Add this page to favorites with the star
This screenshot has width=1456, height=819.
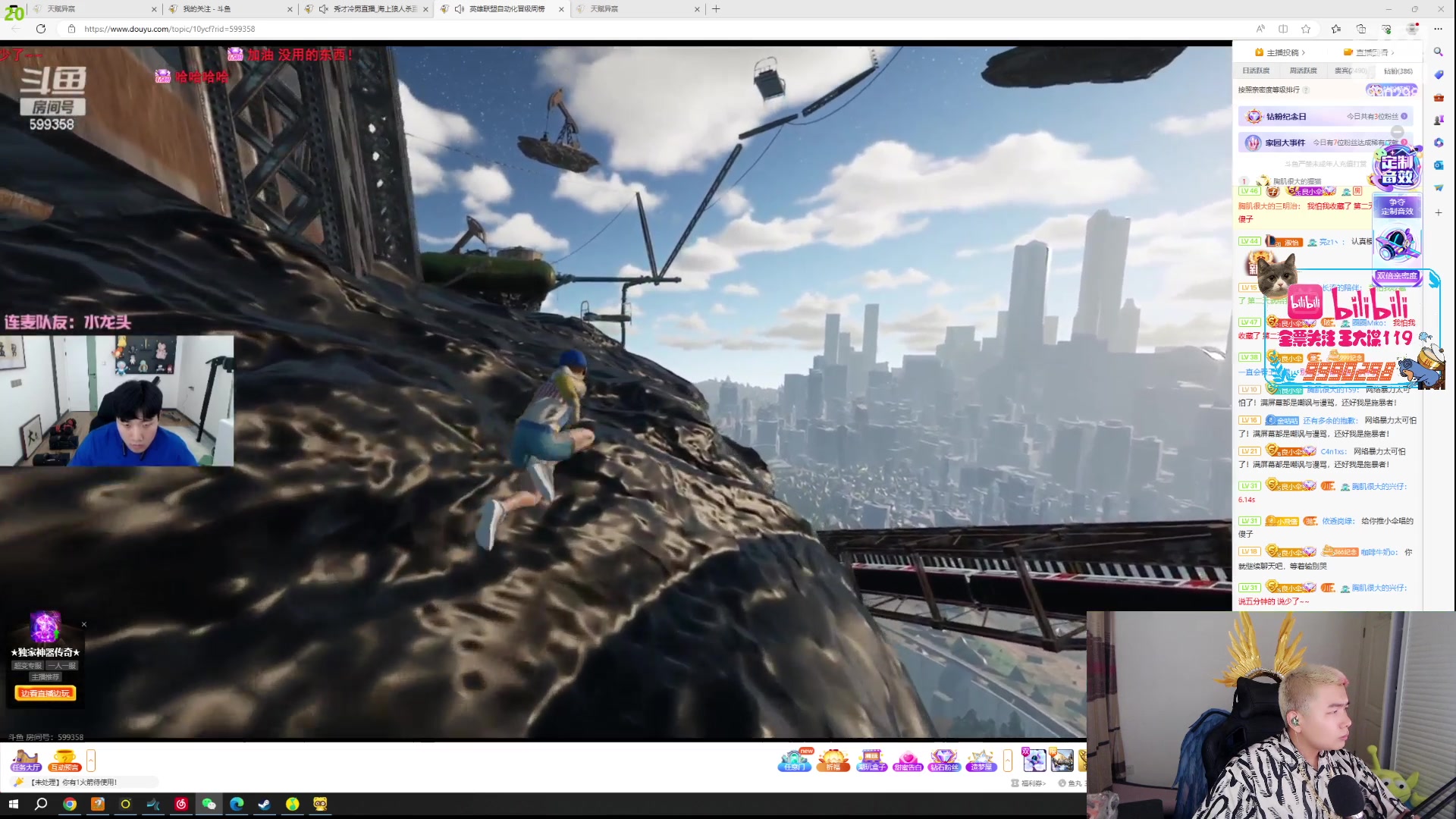pyautogui.click(x=1306, y=29)
